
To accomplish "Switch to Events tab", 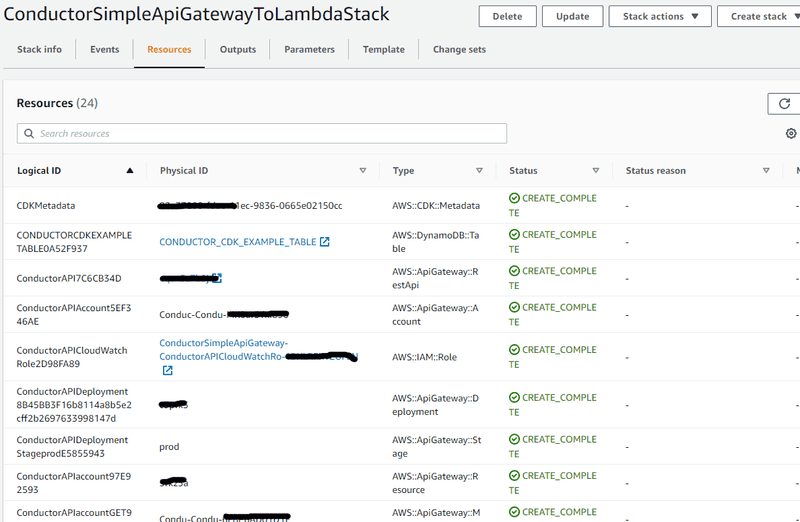I will click(105, 49).
